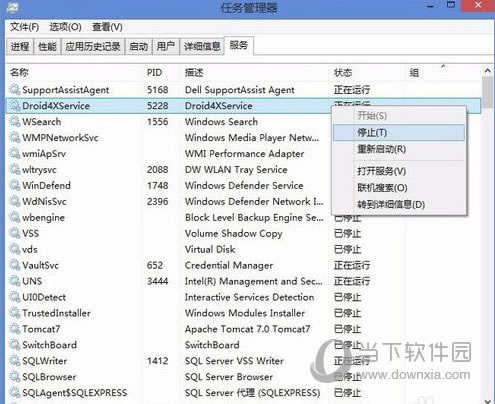Choose 打开服务(V) in the context menu

(x=399, y=171)
